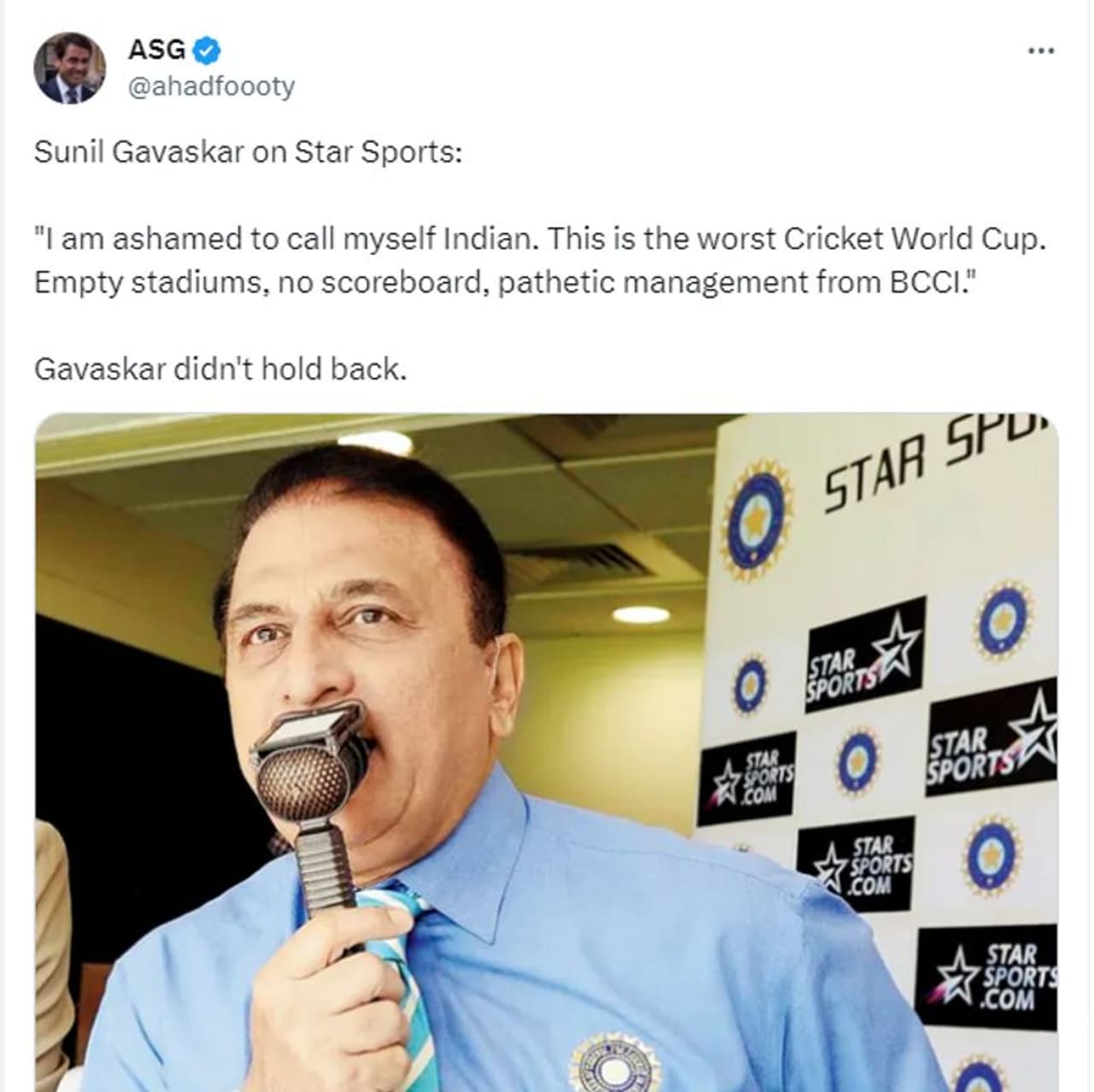1094x1092 pixels.
Task: Click the large BCCI crest atop the backdrop
Action: [756, 518]
